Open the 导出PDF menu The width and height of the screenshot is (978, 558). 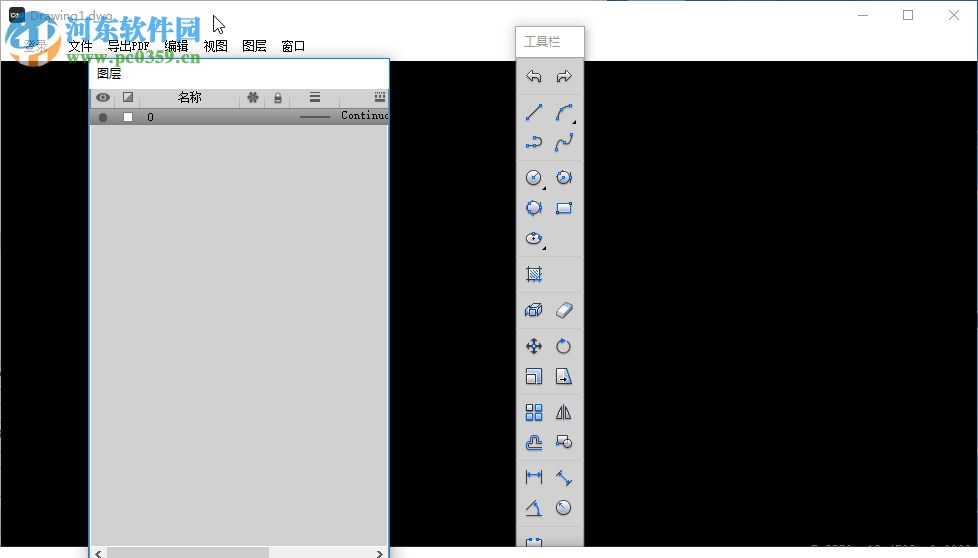(128, 46)
